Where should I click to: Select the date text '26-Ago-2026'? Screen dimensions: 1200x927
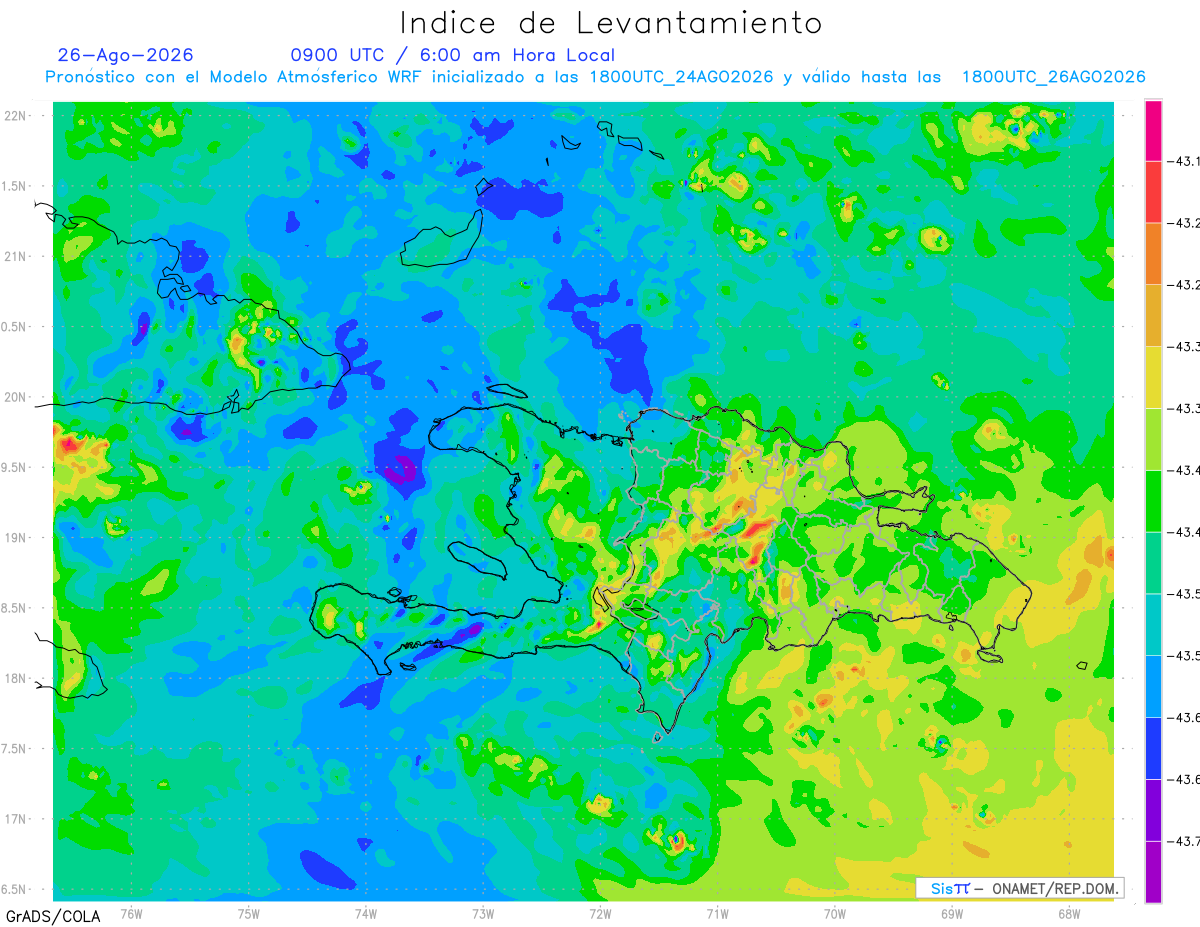(126, 55)
